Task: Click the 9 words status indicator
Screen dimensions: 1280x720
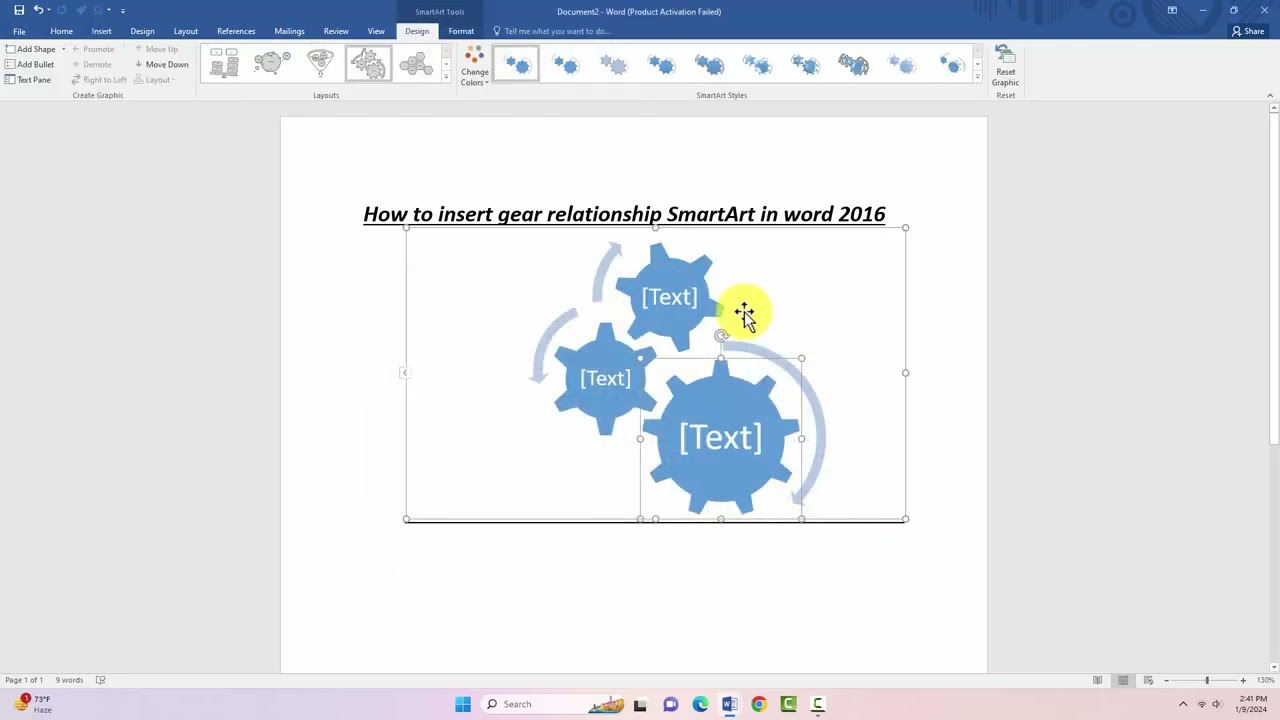Action: 69,680
